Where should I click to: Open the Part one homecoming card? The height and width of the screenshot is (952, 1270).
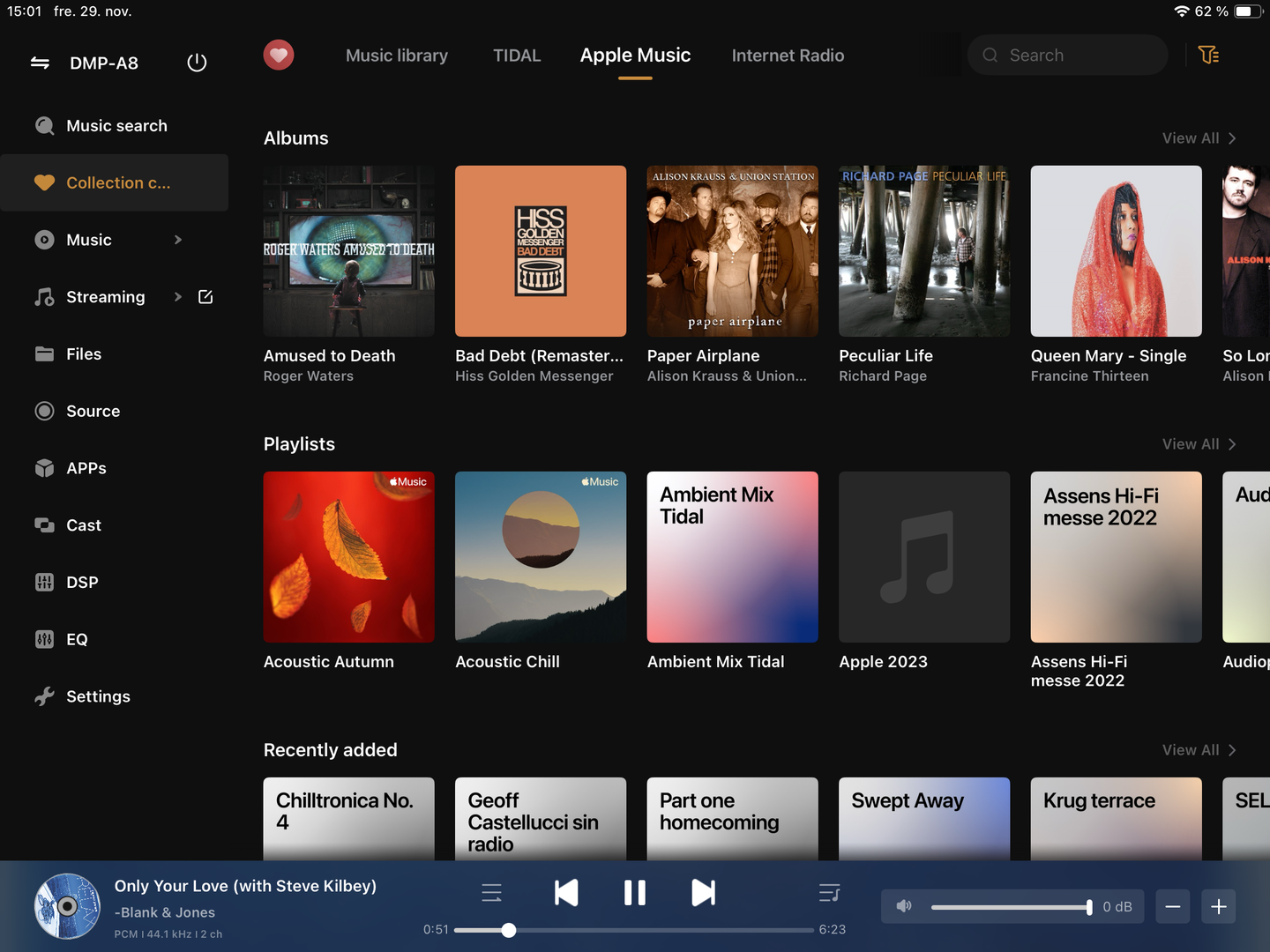[733, 819]
